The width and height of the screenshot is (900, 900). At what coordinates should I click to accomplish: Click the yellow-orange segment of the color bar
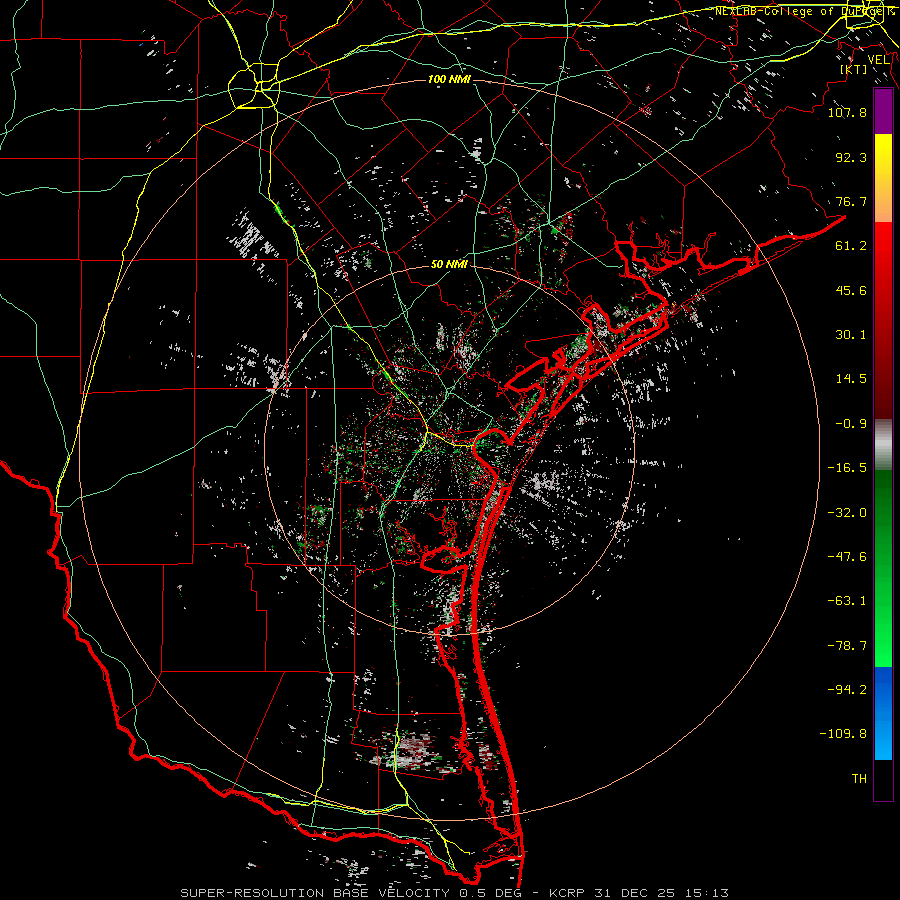[883, 178]
